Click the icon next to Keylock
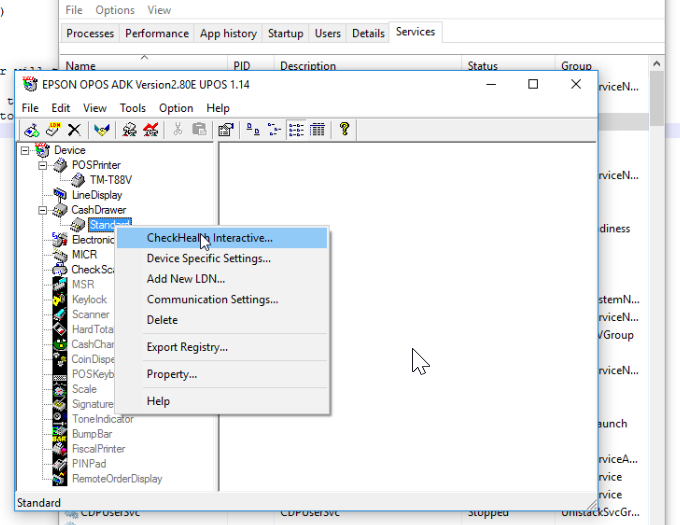The height and width of the screenshot is (525, 680). 60,299
